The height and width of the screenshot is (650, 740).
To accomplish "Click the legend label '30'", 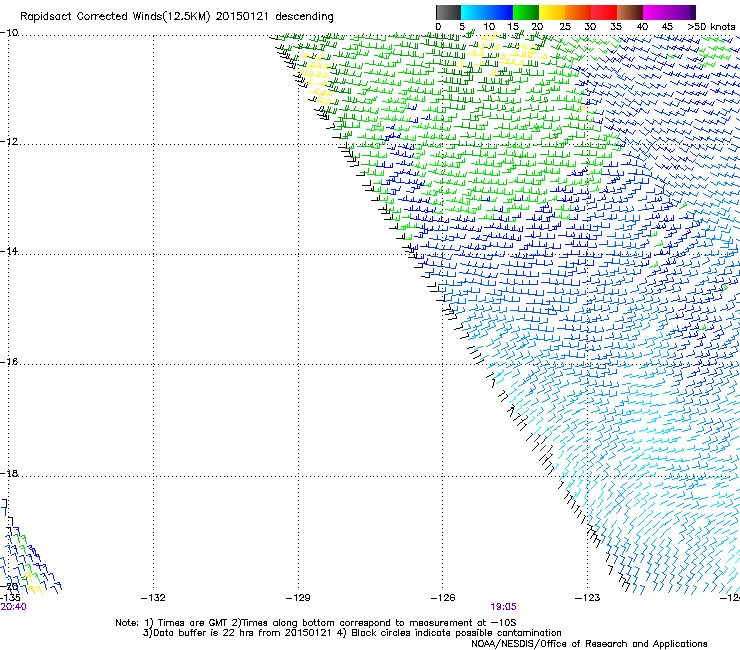I will click(590, 27).
